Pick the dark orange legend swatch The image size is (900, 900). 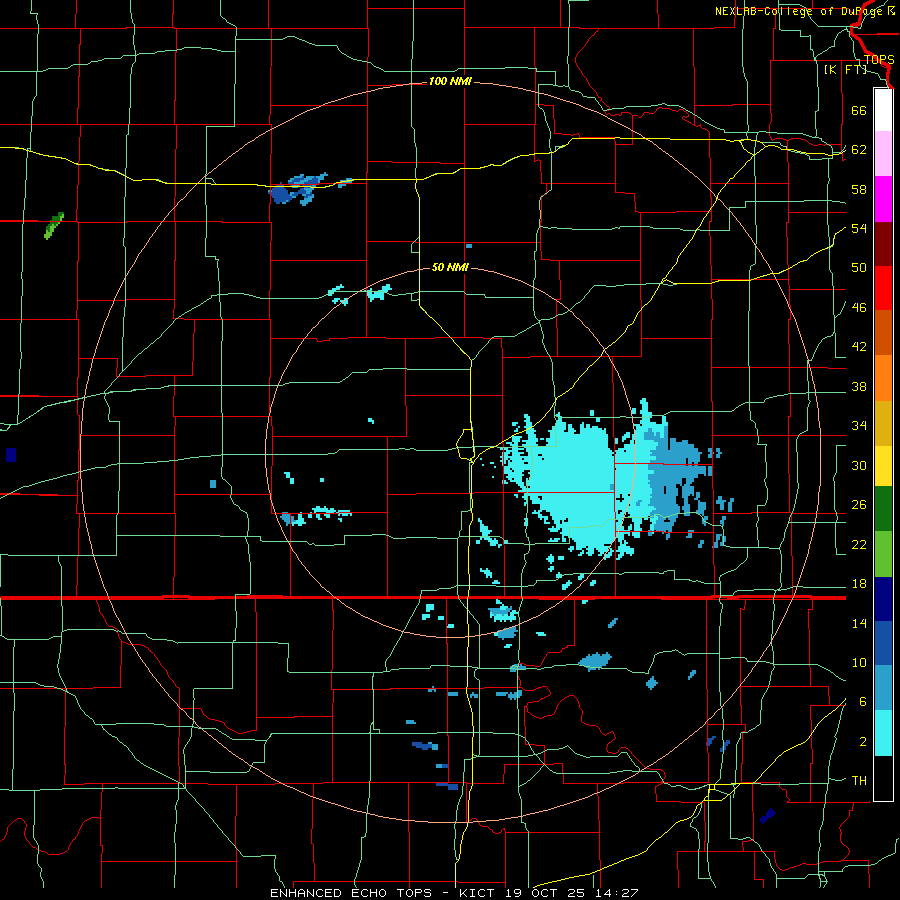[883, 333]
